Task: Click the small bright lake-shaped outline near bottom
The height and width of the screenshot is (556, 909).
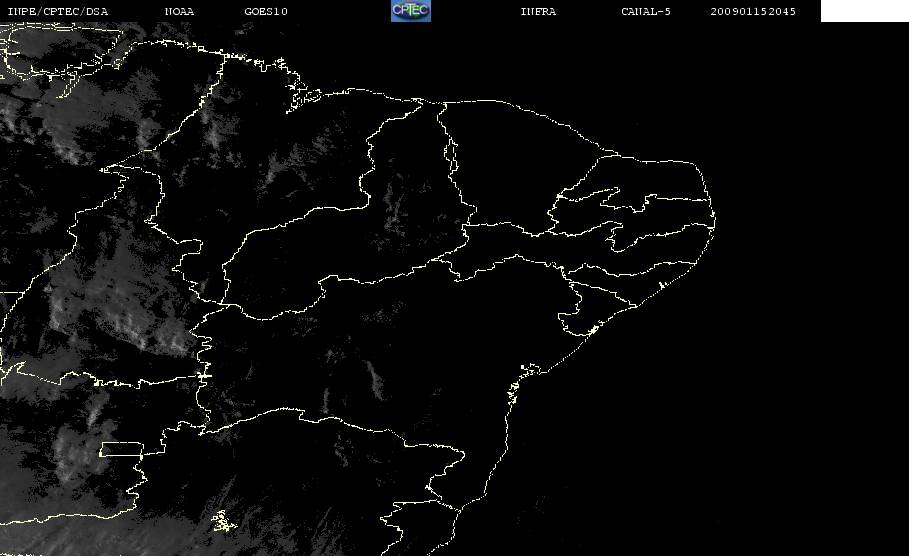Action: pyautogui.click(x=223, y=521)
